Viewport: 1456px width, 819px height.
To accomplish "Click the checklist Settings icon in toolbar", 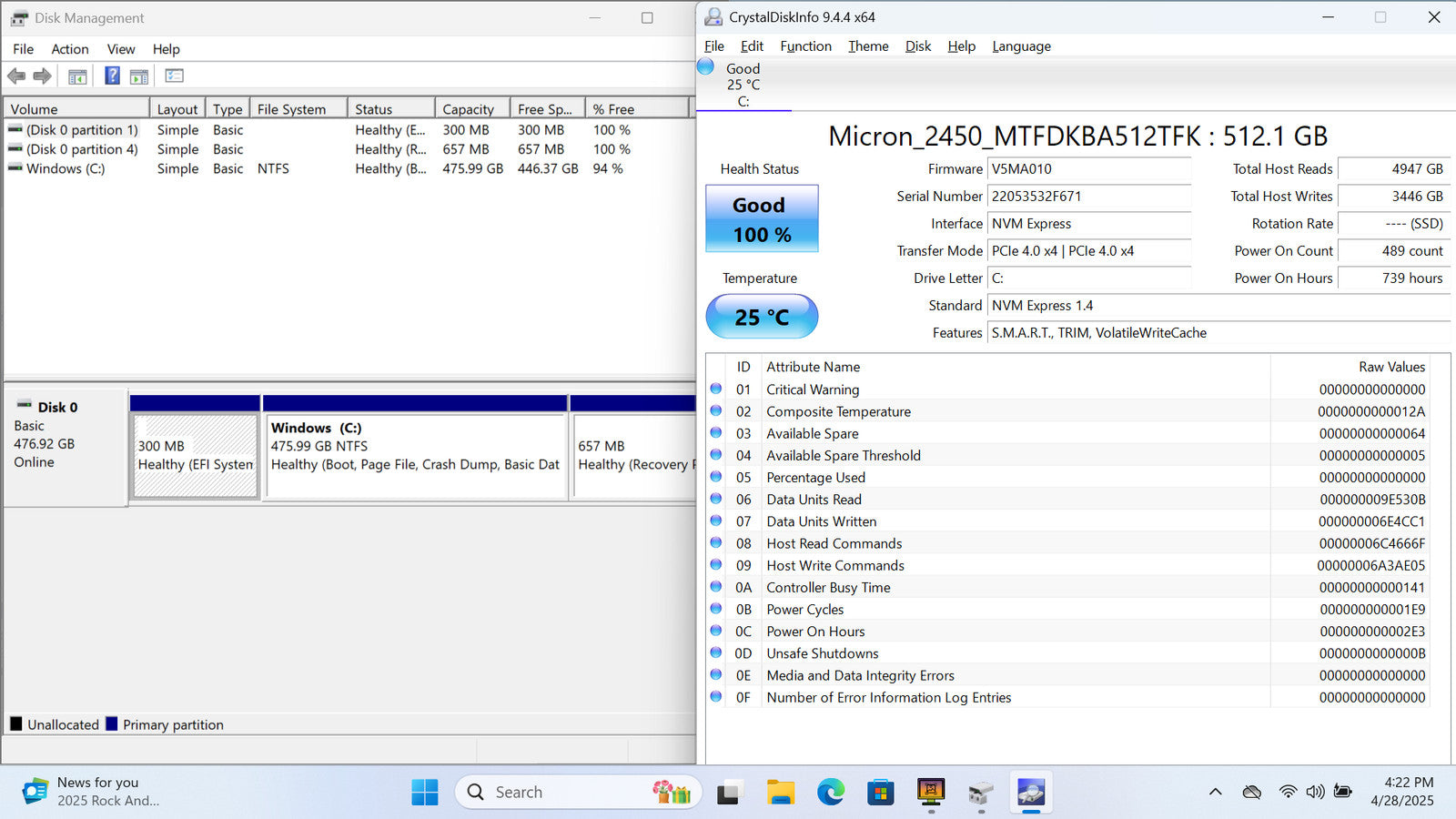I will [x=174, y=76].
